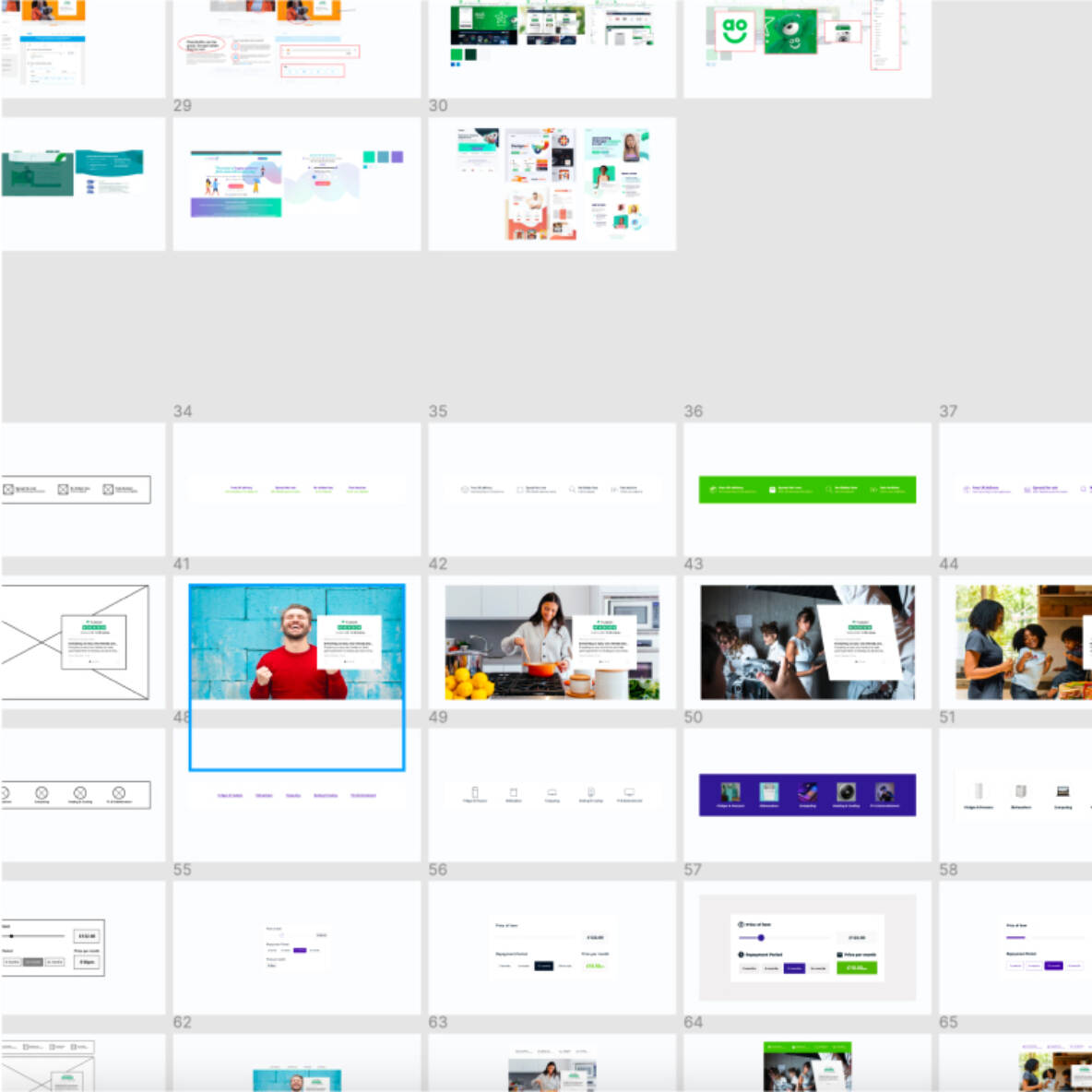
Task: Open artboard 56 finance calculator design
Action: (x=552, y=947)
